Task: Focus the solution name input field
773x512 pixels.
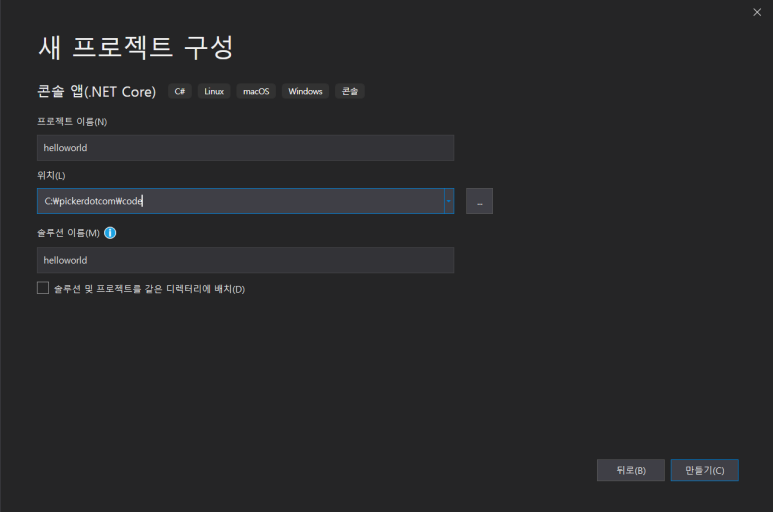Action: [246, 260]
